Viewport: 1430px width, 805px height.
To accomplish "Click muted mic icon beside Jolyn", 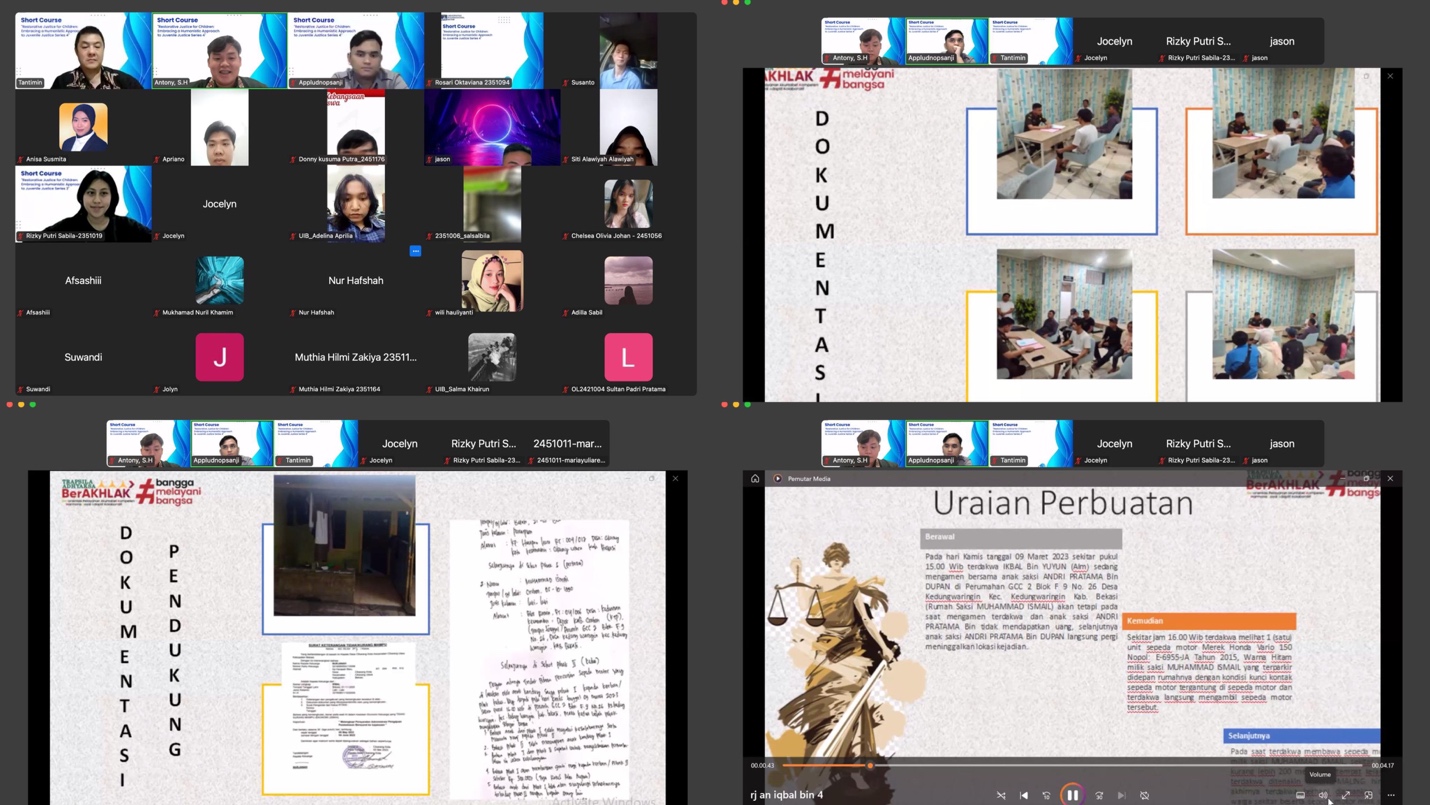I will (x=157, y=389).
